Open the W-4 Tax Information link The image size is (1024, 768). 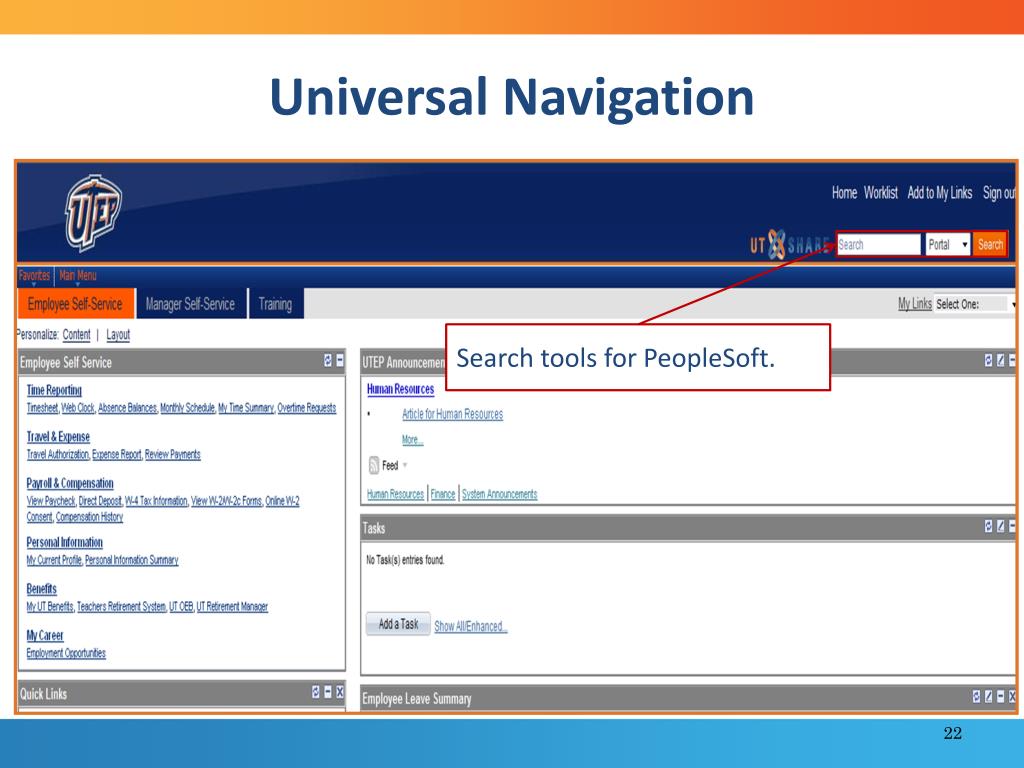156,501
